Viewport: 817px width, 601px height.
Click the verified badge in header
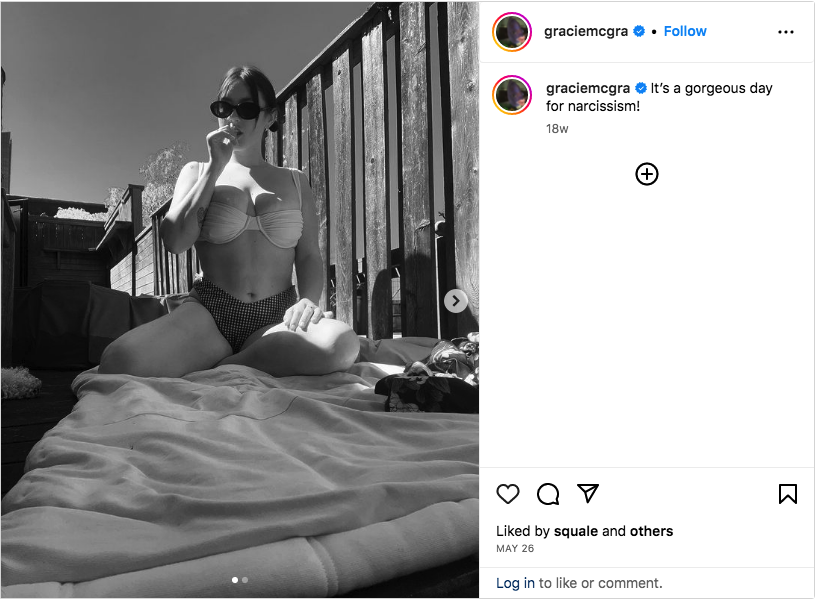click(639, 31)
